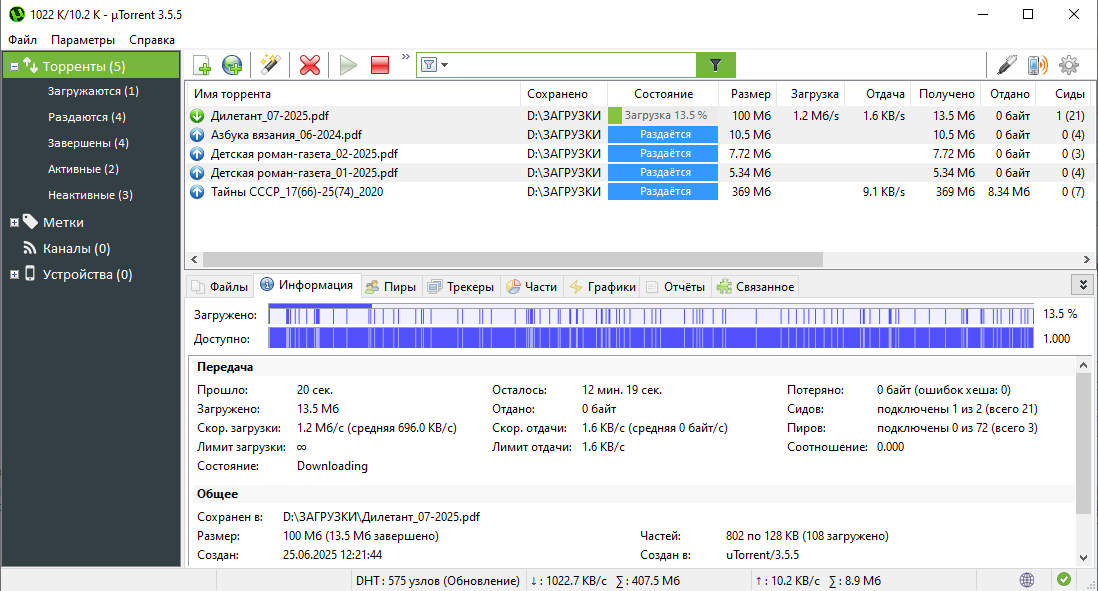Switch to the Пиры tab

coord(391,286)
